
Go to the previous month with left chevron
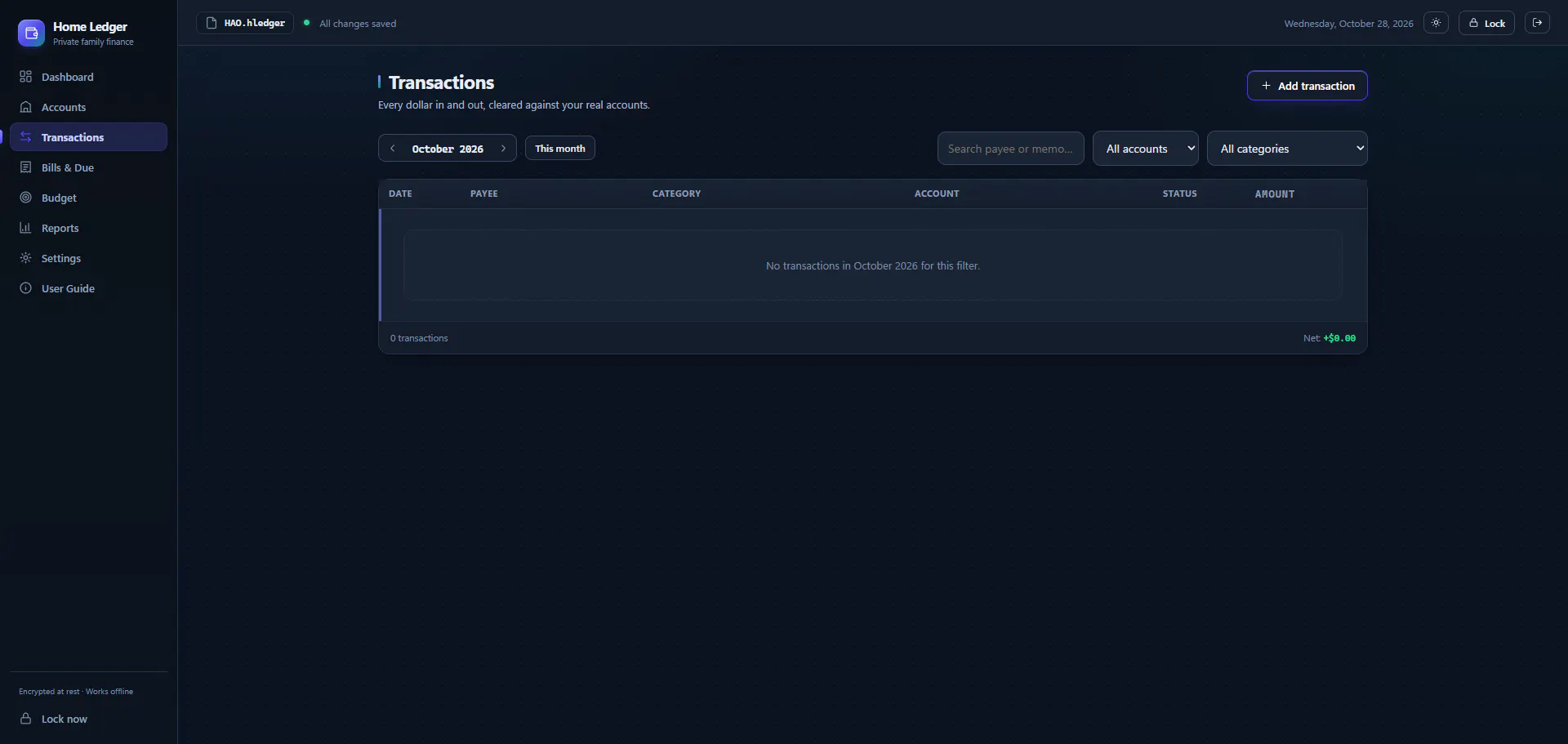point(393,149)
